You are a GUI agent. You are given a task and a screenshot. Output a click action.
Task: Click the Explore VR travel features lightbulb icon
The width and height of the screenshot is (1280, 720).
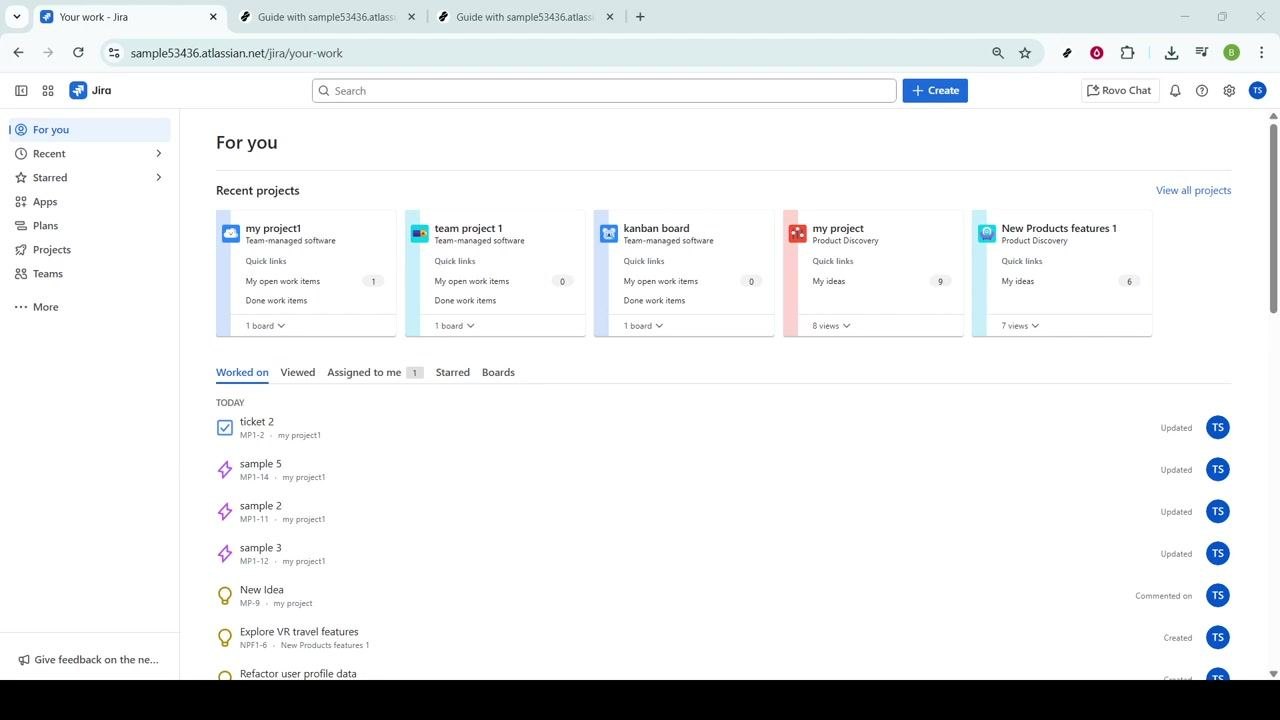(x=225, y=638)
